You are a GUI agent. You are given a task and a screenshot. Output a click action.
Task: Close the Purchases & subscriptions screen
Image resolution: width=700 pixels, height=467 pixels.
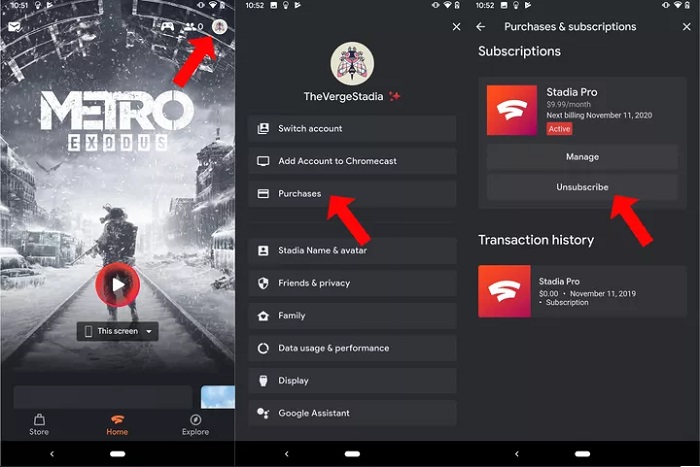687,27
